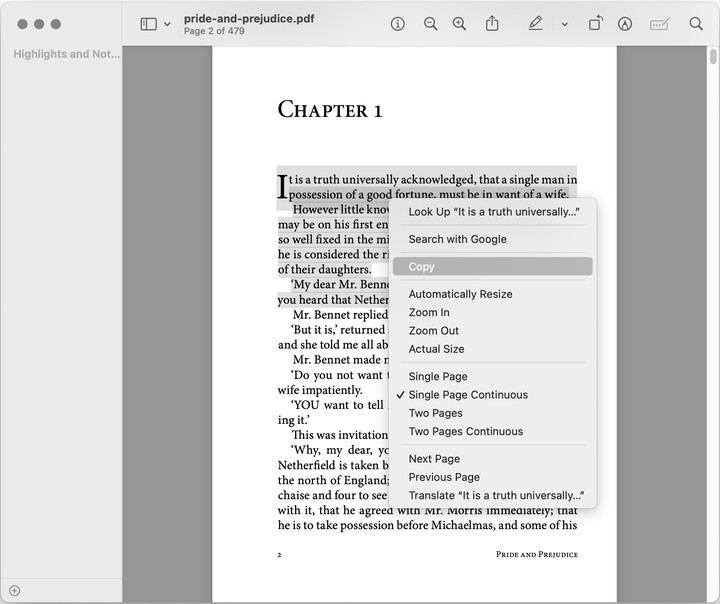Zoom out using the toolbar magnifier minus
Screen dimensions: 720x604
(430, 24)
